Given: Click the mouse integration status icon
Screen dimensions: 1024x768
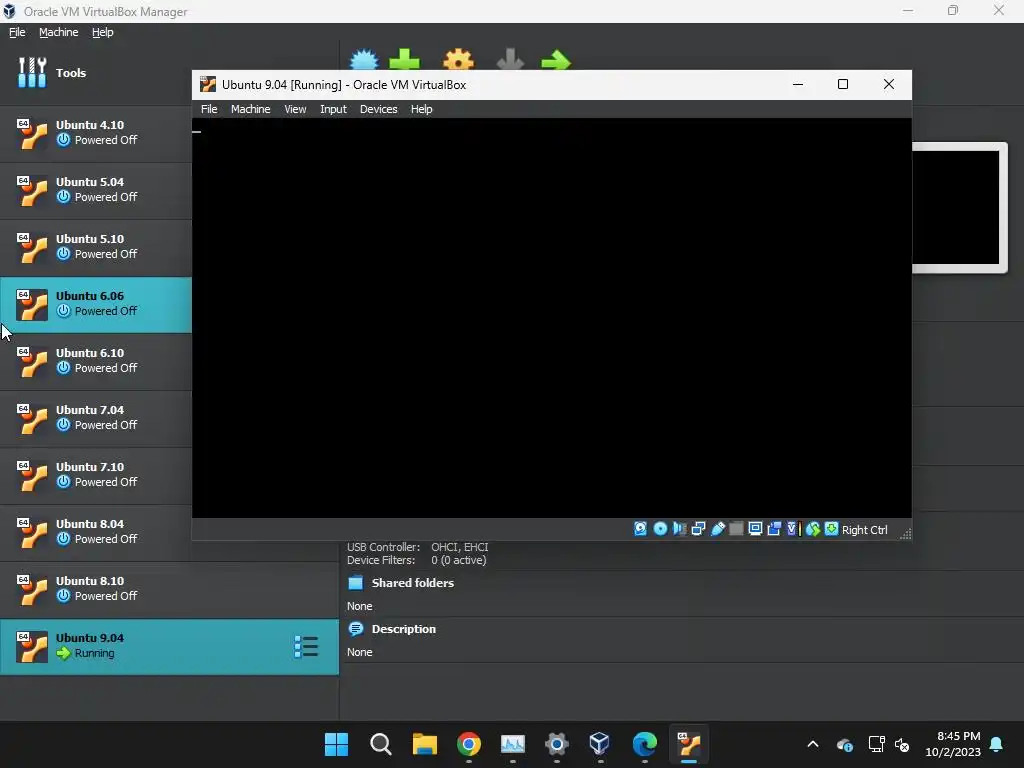Looking at the screenshot, I should coord(813,529).
